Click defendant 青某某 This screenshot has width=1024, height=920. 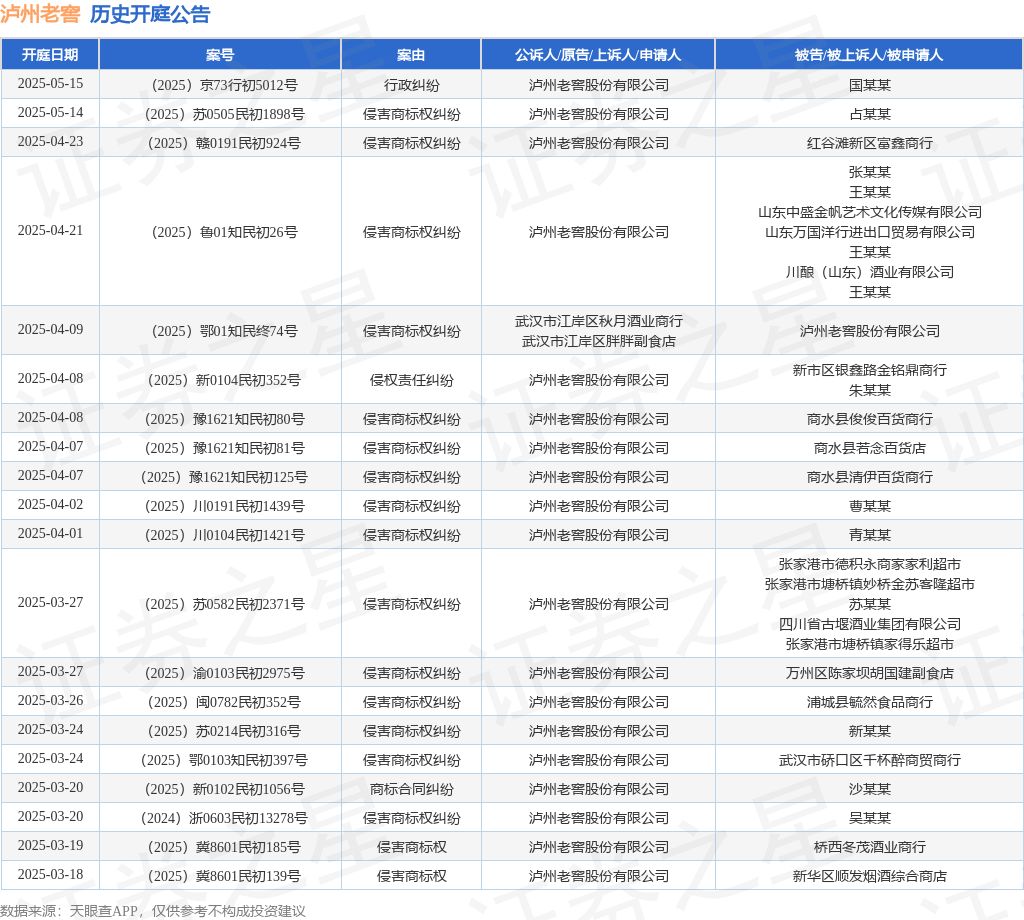[x=869, y=535]
